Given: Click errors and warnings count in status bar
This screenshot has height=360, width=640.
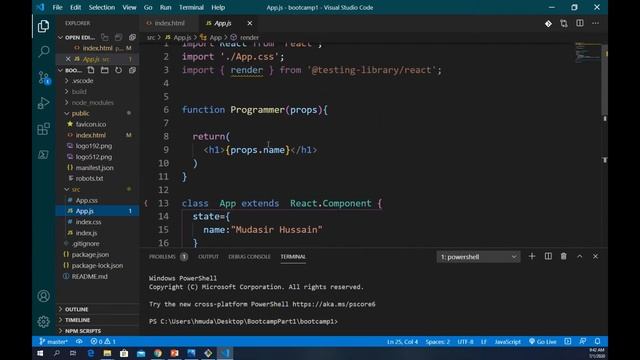Looking at the screenshot, I should pyautogui.click(x=103, y=341).
